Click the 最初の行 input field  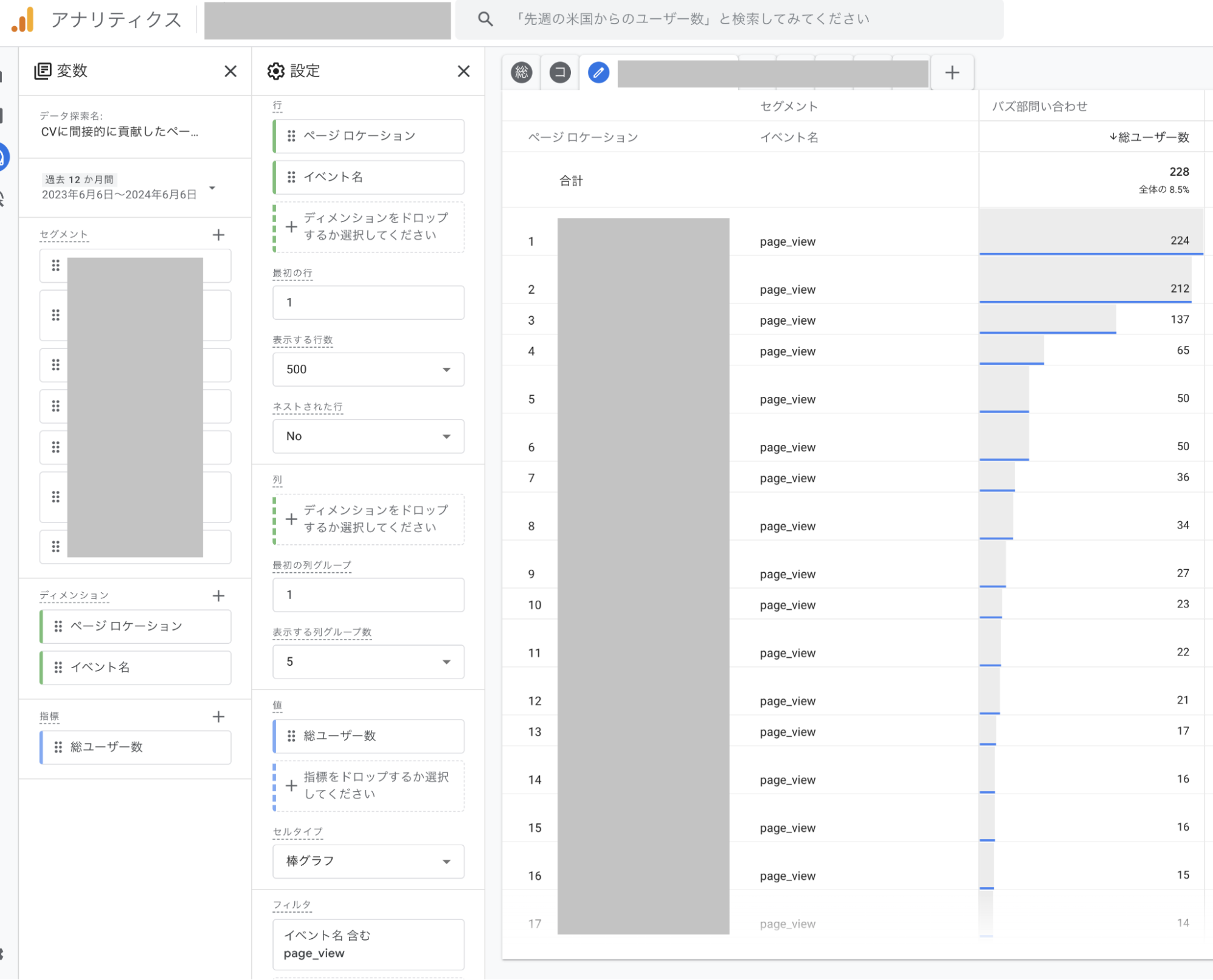tap(368, 303)
